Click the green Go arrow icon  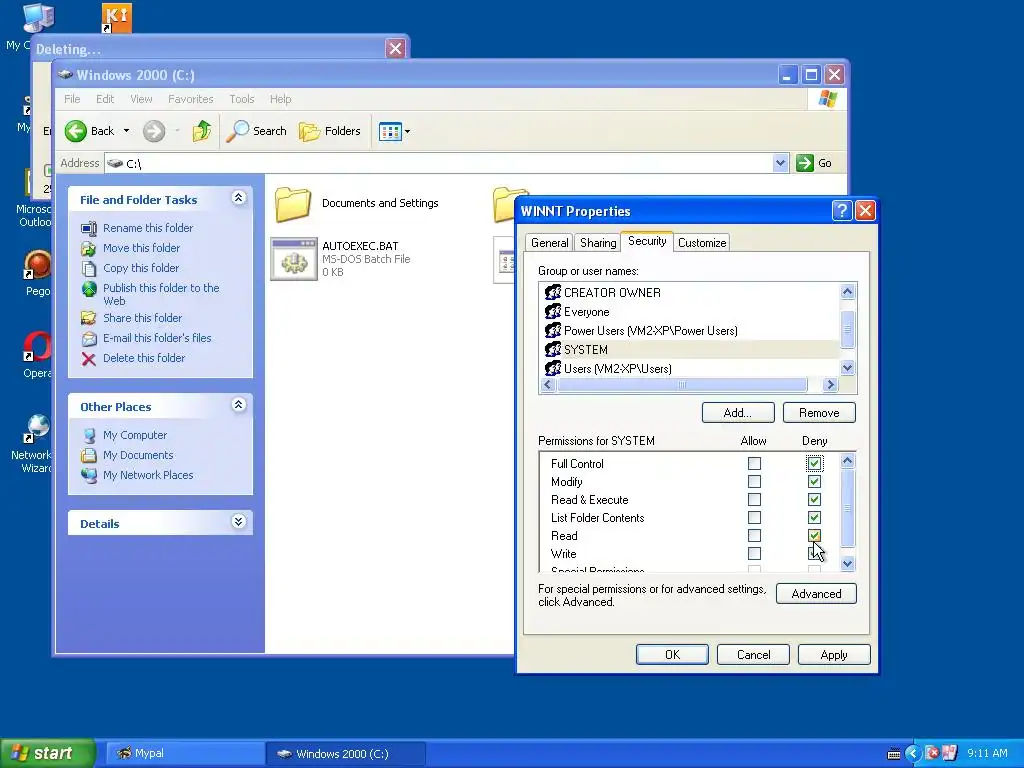[x=805, y=163]
